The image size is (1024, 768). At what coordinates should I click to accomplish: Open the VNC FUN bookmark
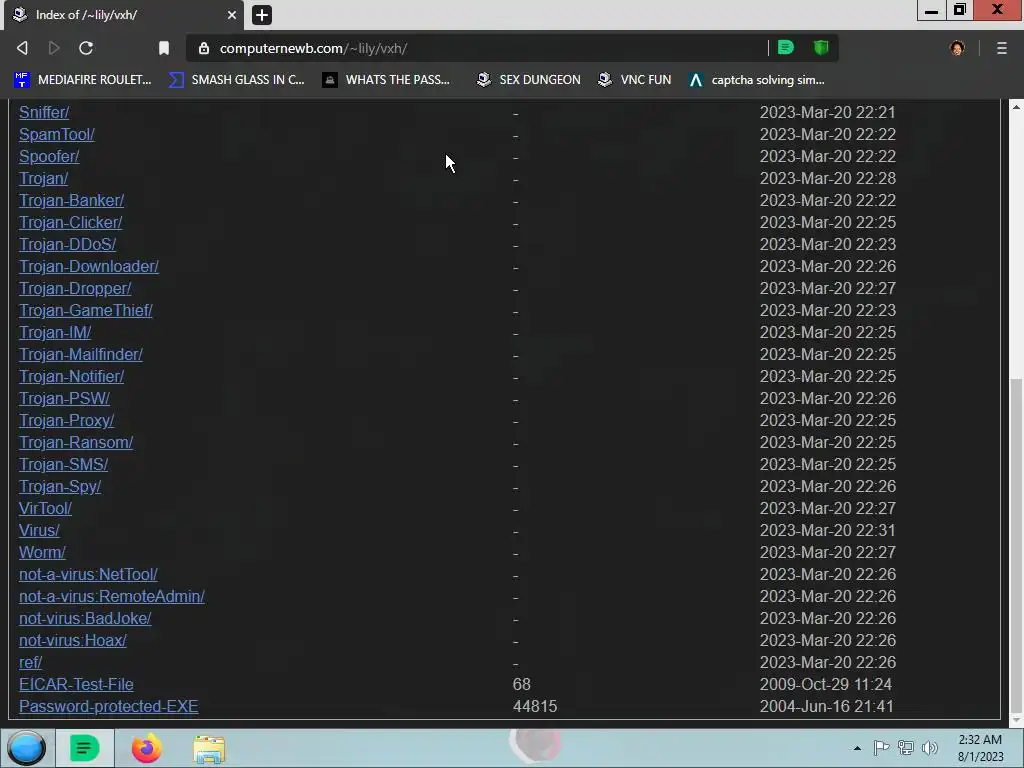pos(635,80)
